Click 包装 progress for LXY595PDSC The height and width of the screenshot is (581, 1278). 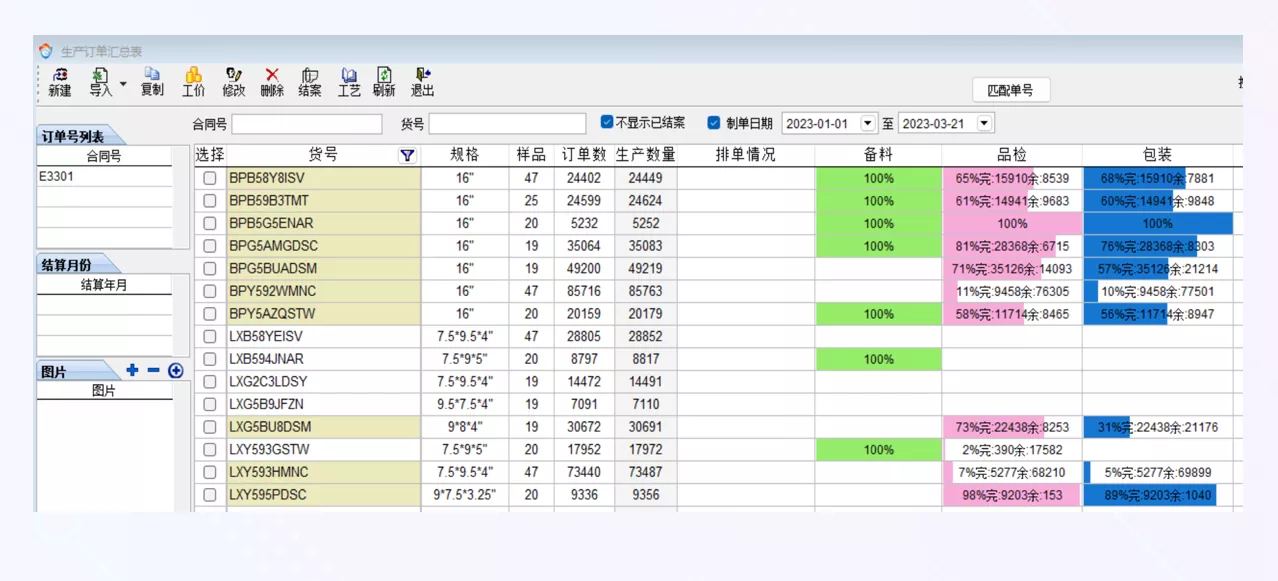tap(1157, 494)
